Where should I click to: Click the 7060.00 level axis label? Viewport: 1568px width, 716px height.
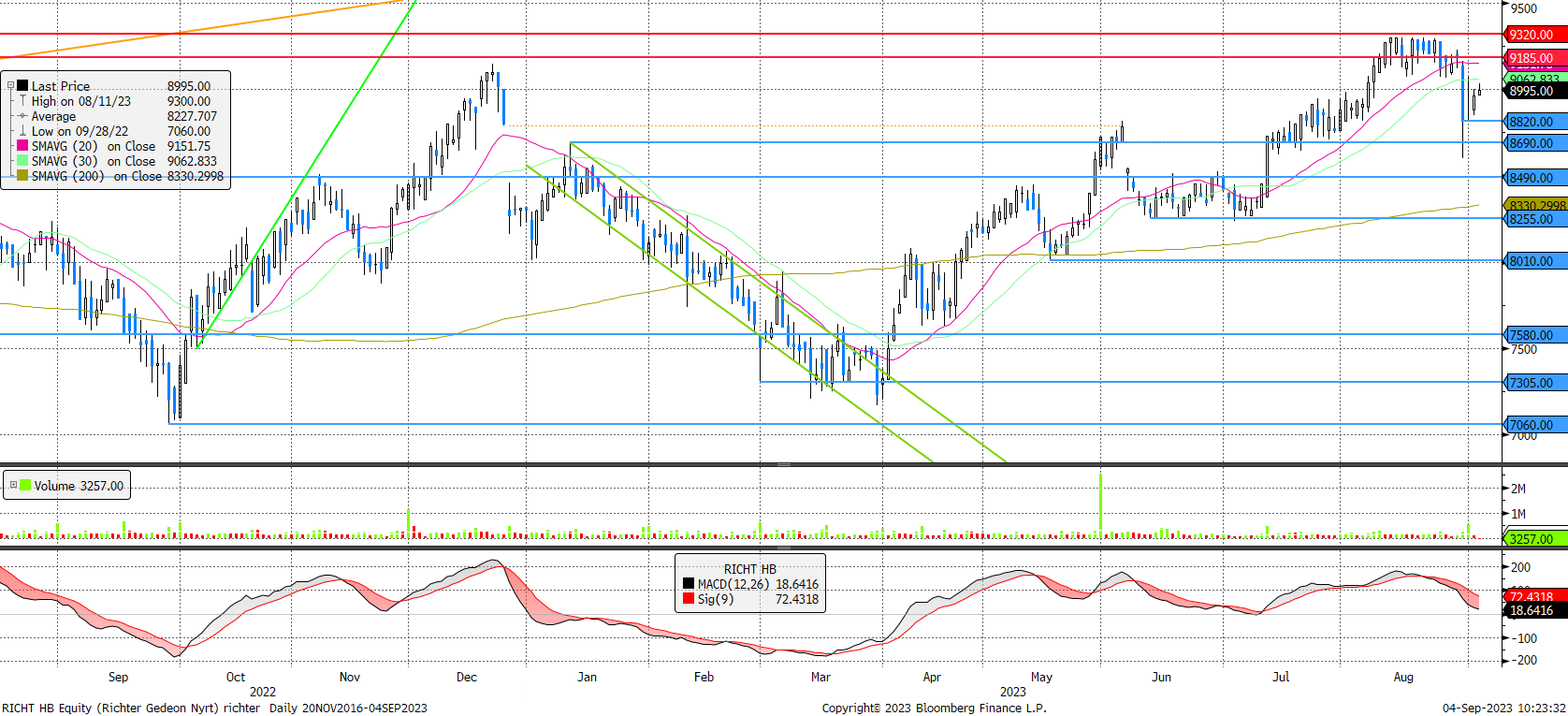click(x=1533, y=425)
